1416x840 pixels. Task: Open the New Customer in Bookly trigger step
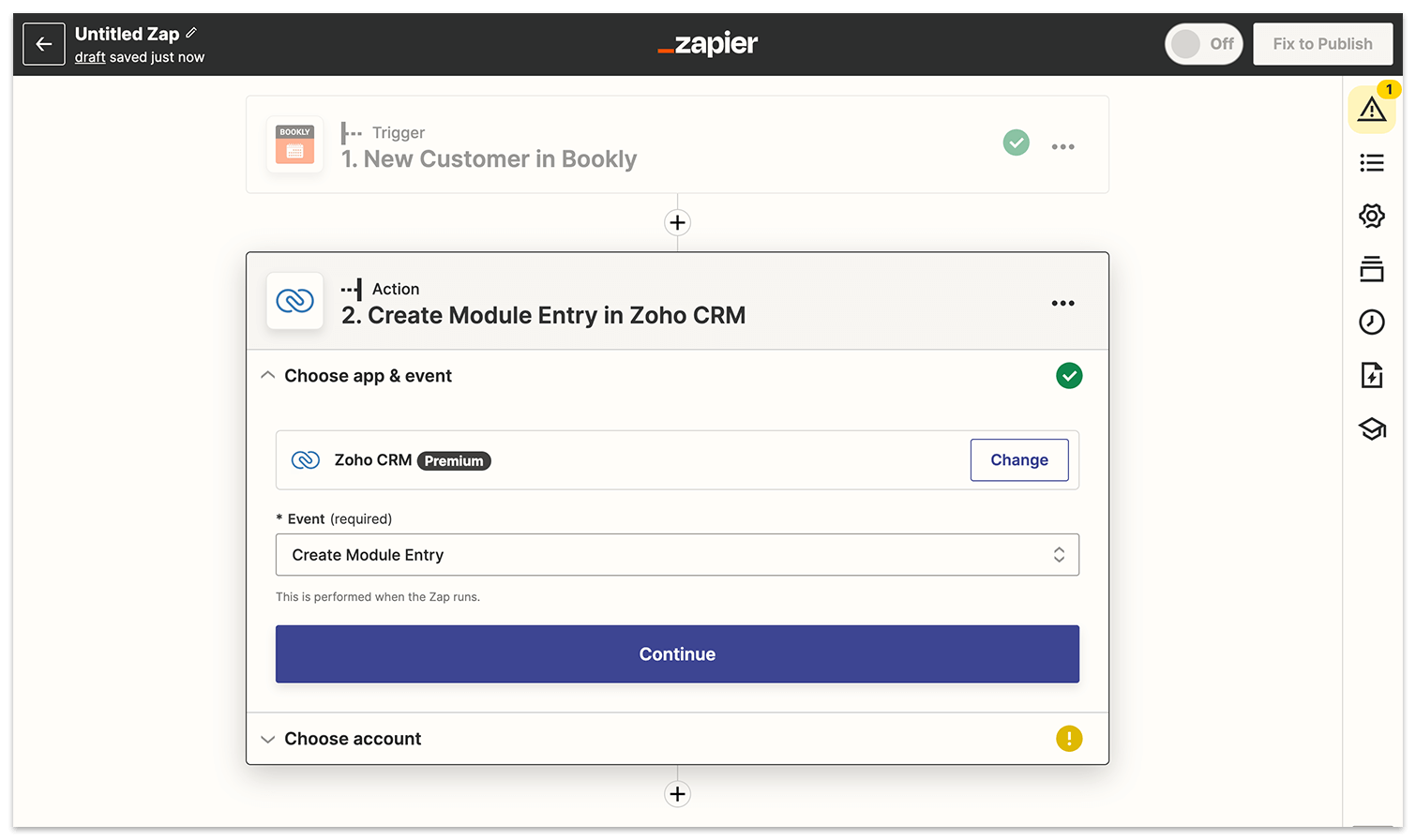(x=677, y=144)
